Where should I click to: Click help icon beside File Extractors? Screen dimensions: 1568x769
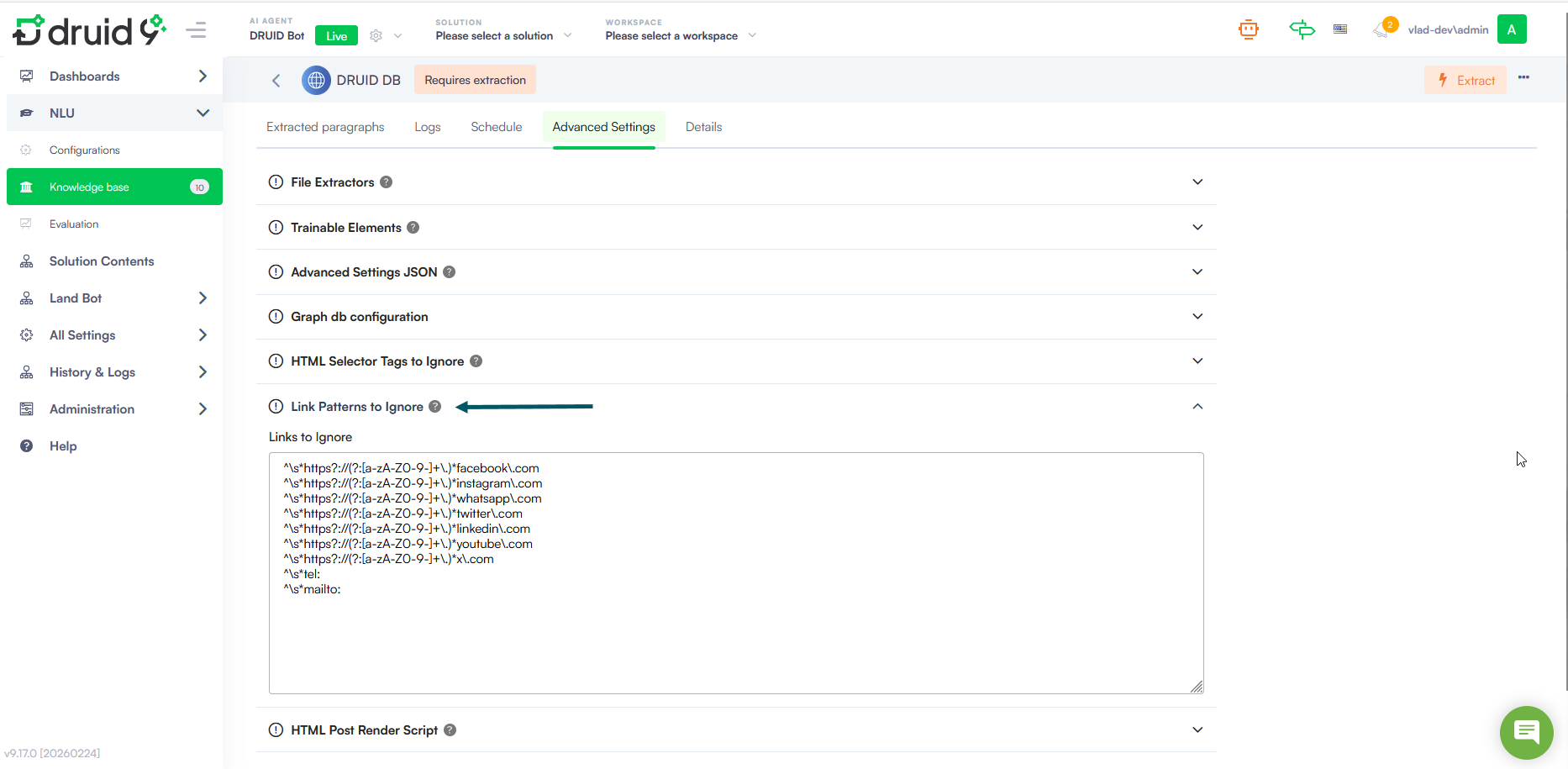point(387,182)
